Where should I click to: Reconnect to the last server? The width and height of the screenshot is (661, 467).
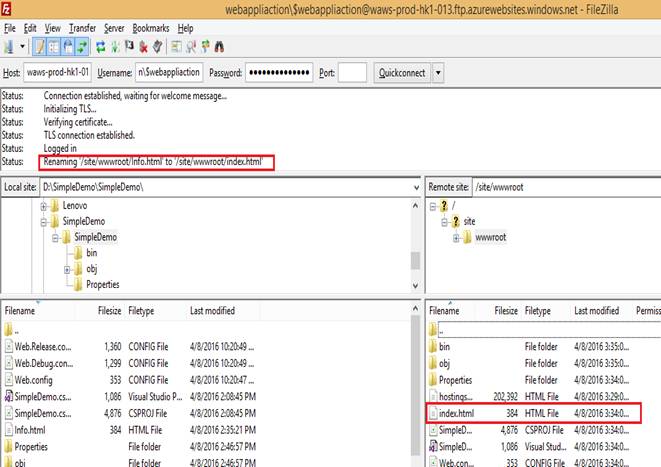tap(158, 47)
